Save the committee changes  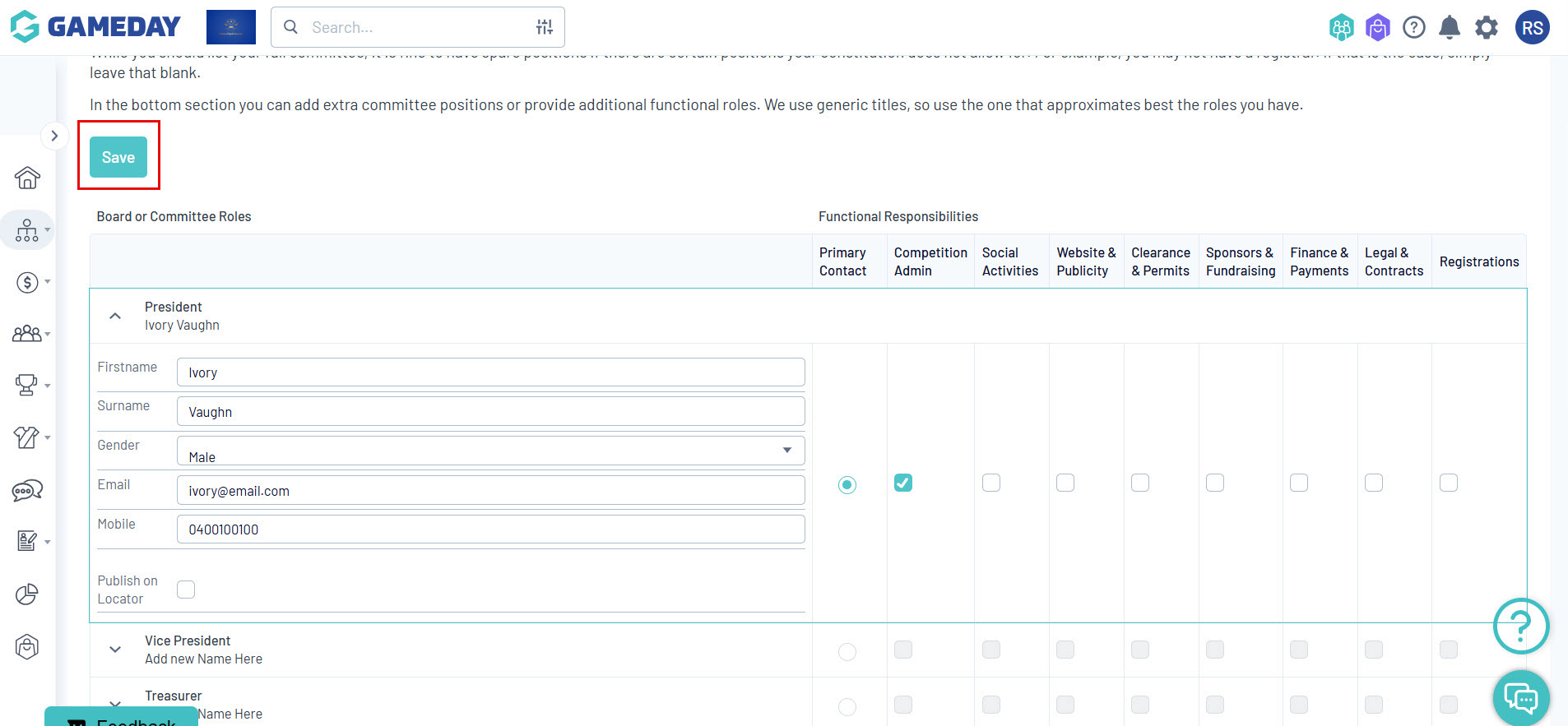tap(118, 157)
